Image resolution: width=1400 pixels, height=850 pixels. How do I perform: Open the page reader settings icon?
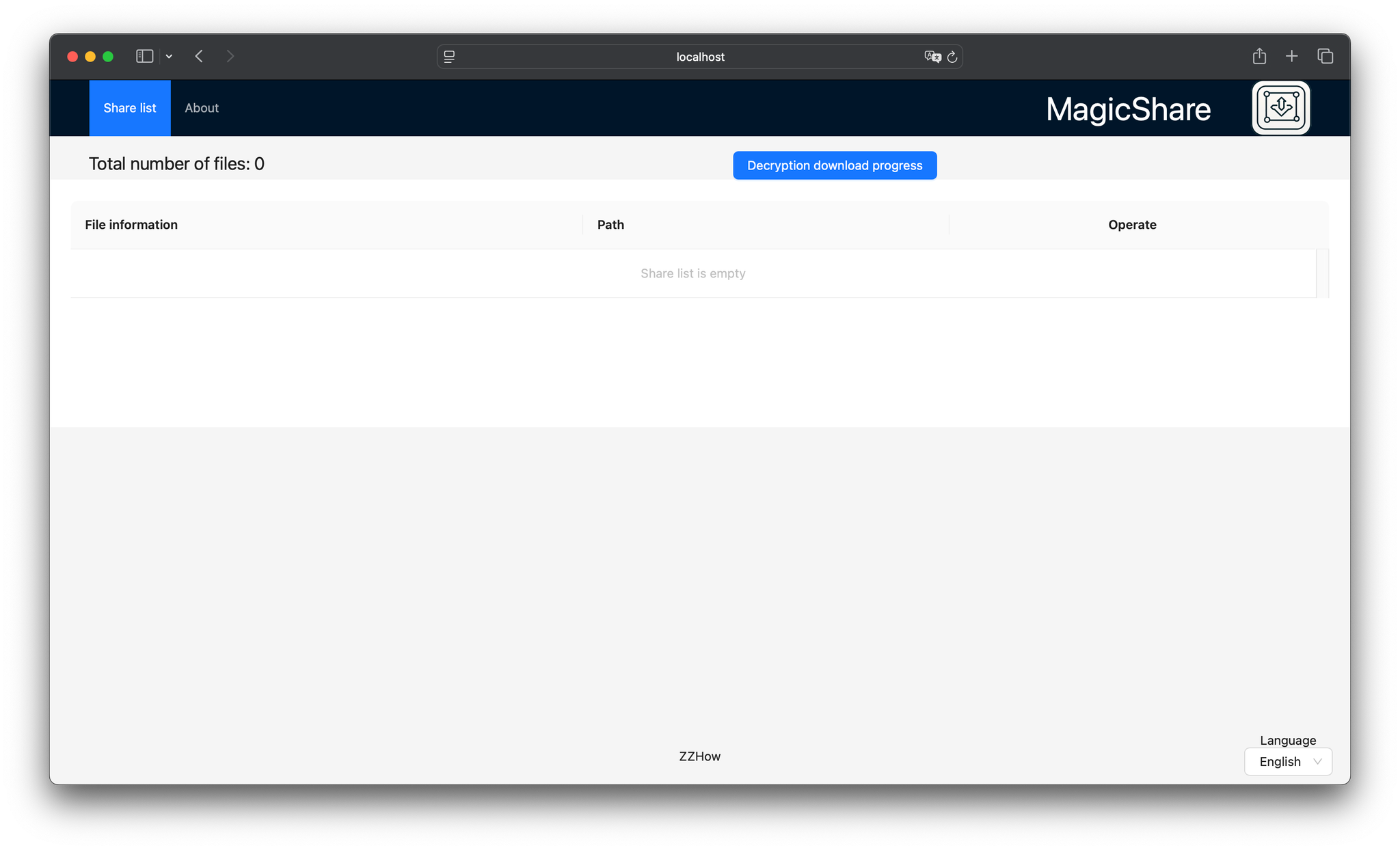point(449,57)
